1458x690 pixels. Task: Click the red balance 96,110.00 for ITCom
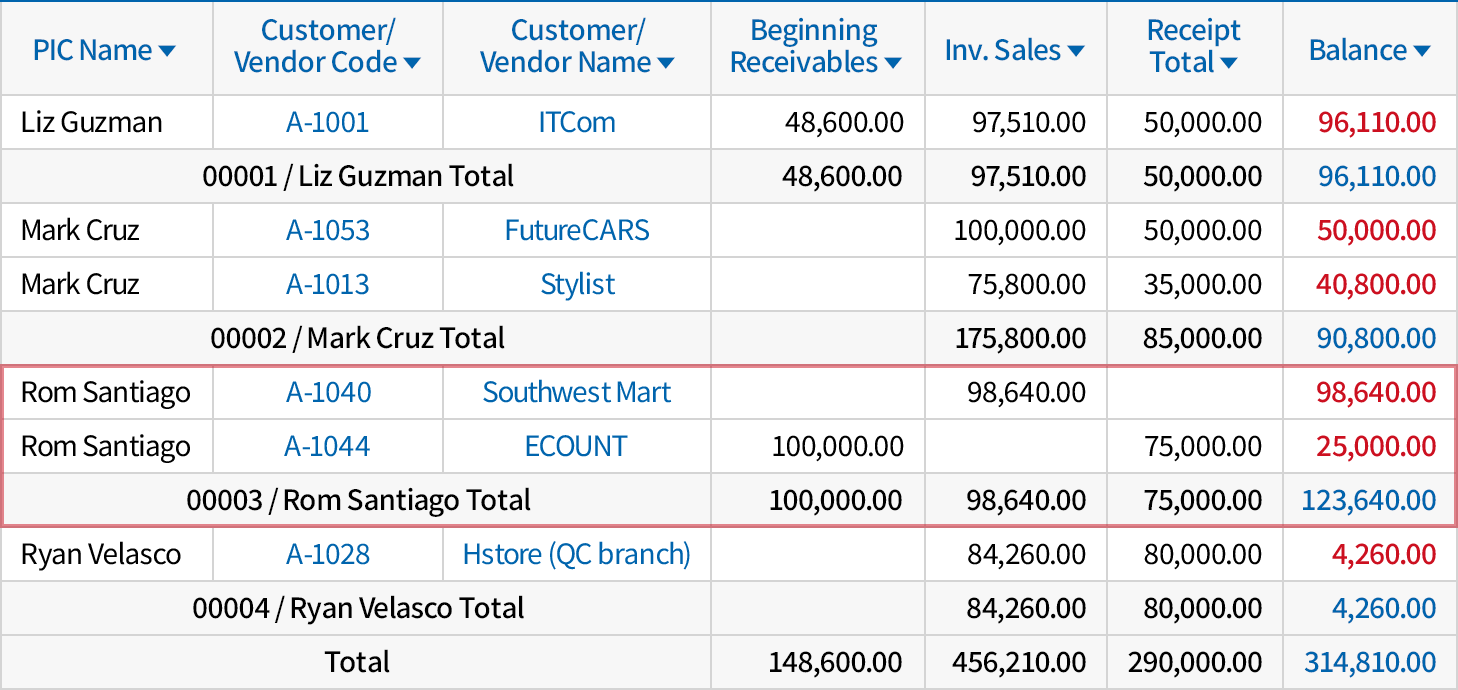pyautogui.click(x=1376, y=123)
